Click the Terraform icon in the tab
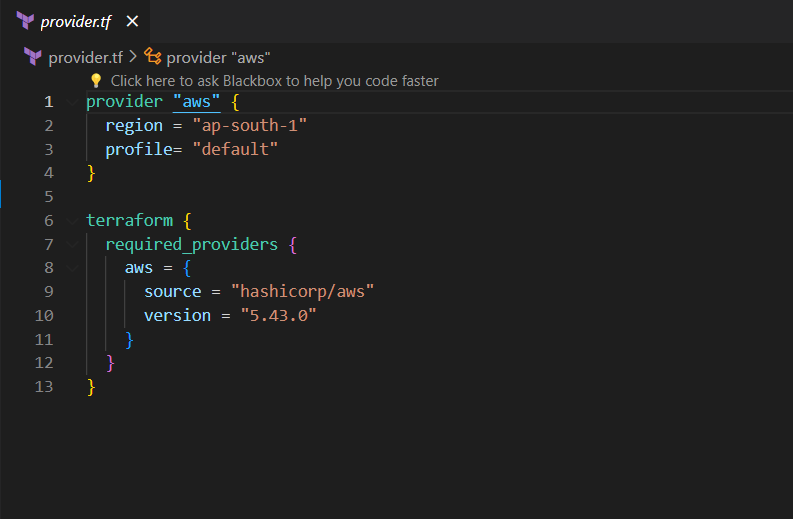Screen dimensions: 793x519 25,21
